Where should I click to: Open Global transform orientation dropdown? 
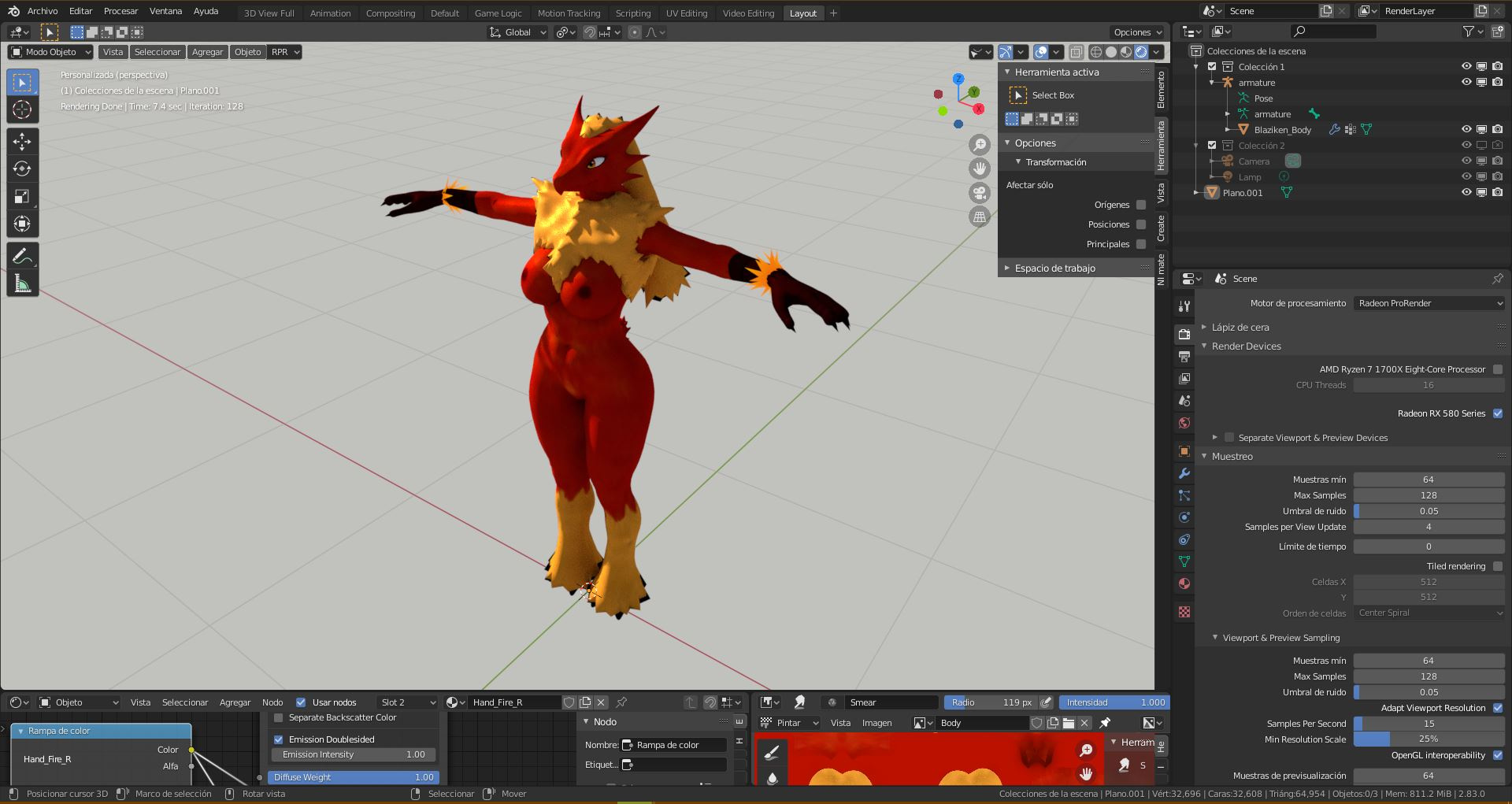(x=517, y=32)
